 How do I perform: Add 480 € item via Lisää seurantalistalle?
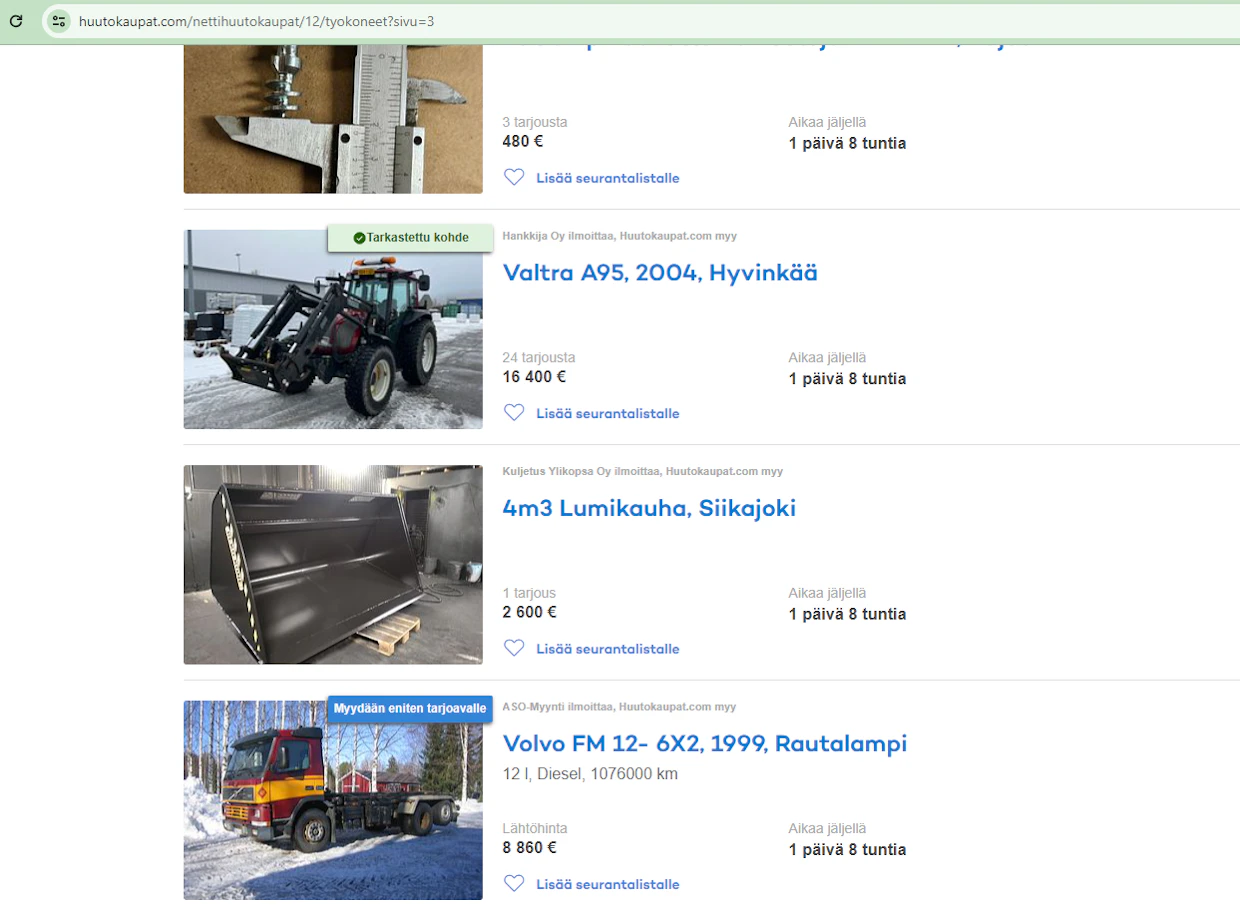tap(607, 178)
